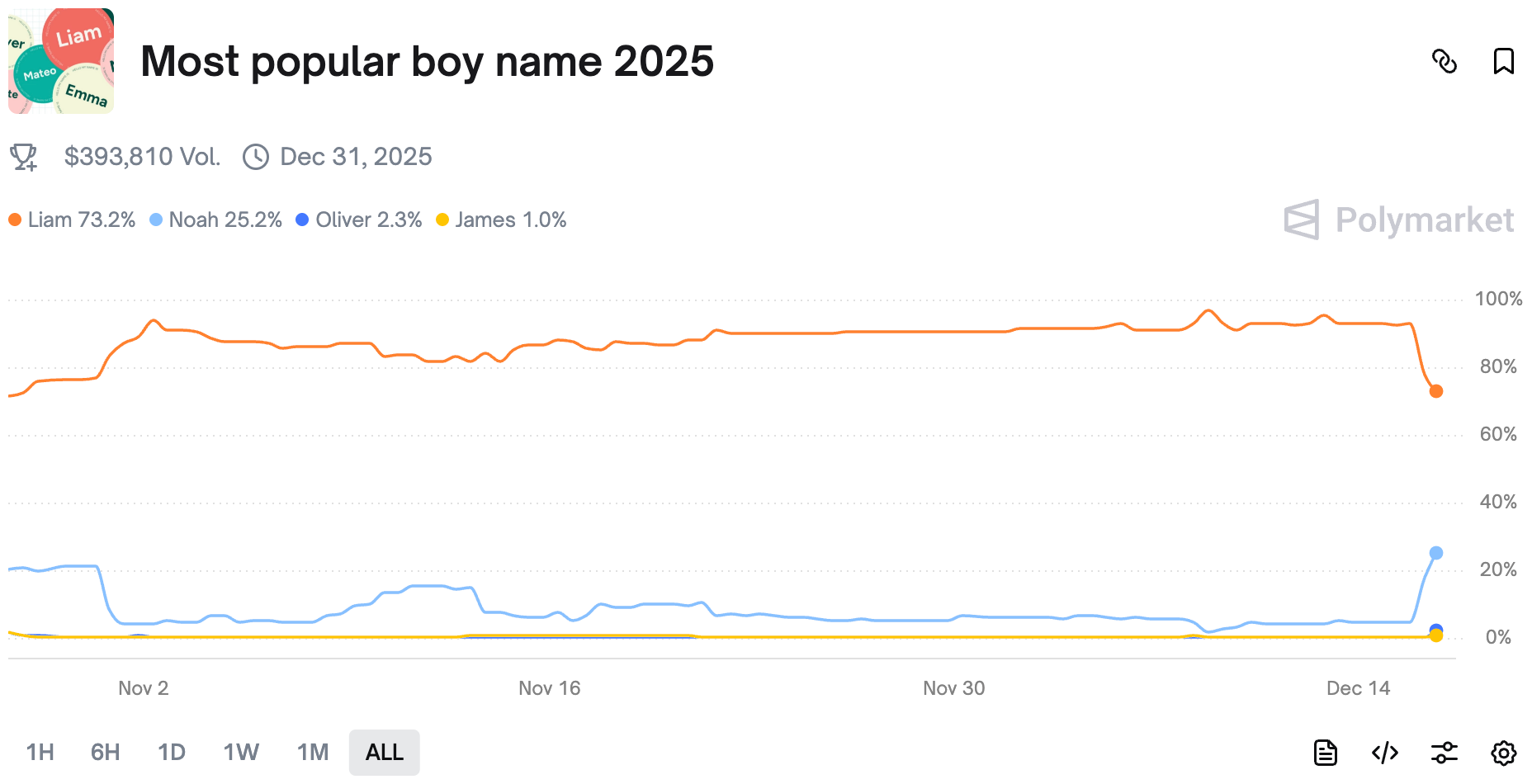The width and height of the screenshot is (1532, 784).
Task: Click the clock end-date icon
Action: pyautogui.click(x=256, y=157)
